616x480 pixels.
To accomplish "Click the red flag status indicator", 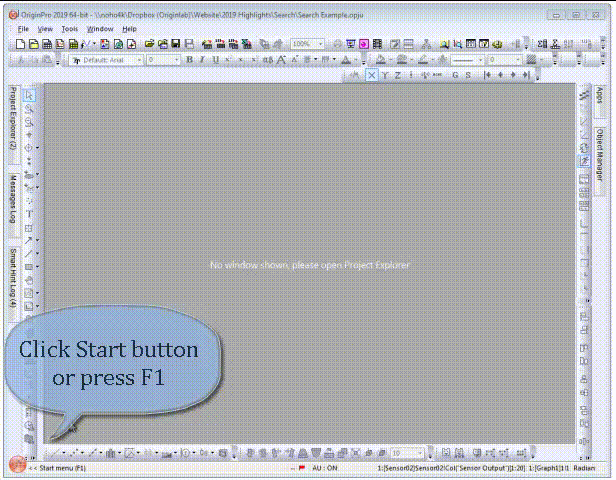I will [302, 468].
